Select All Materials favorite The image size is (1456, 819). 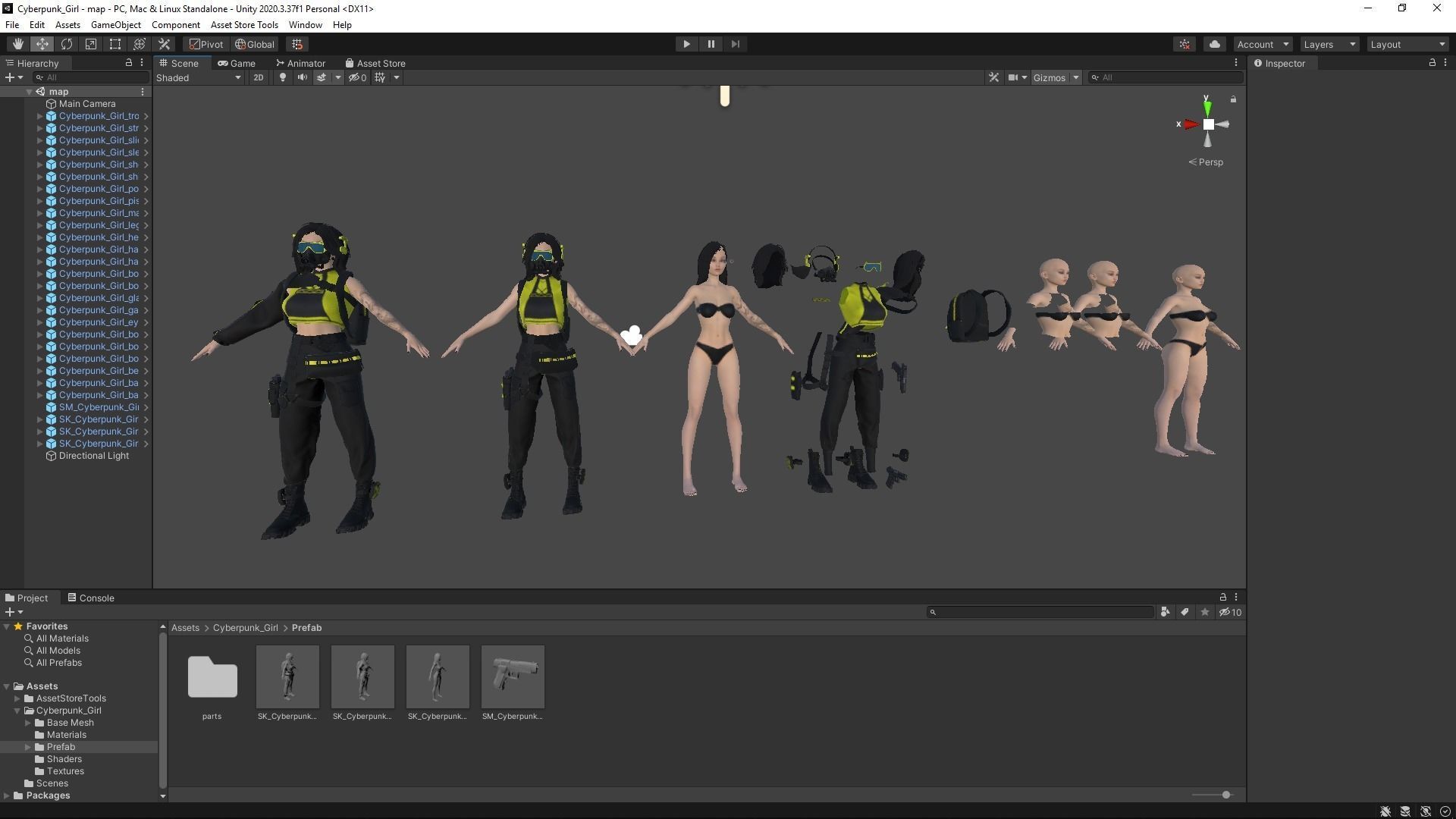[x=62, y=639]
